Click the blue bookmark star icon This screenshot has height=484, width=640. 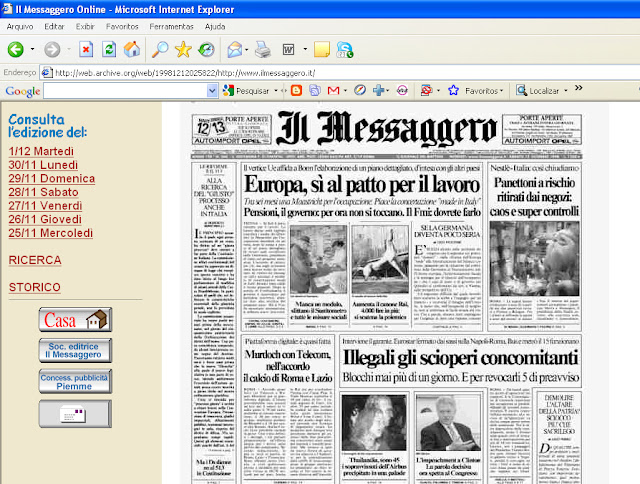(x=453, y=90)
